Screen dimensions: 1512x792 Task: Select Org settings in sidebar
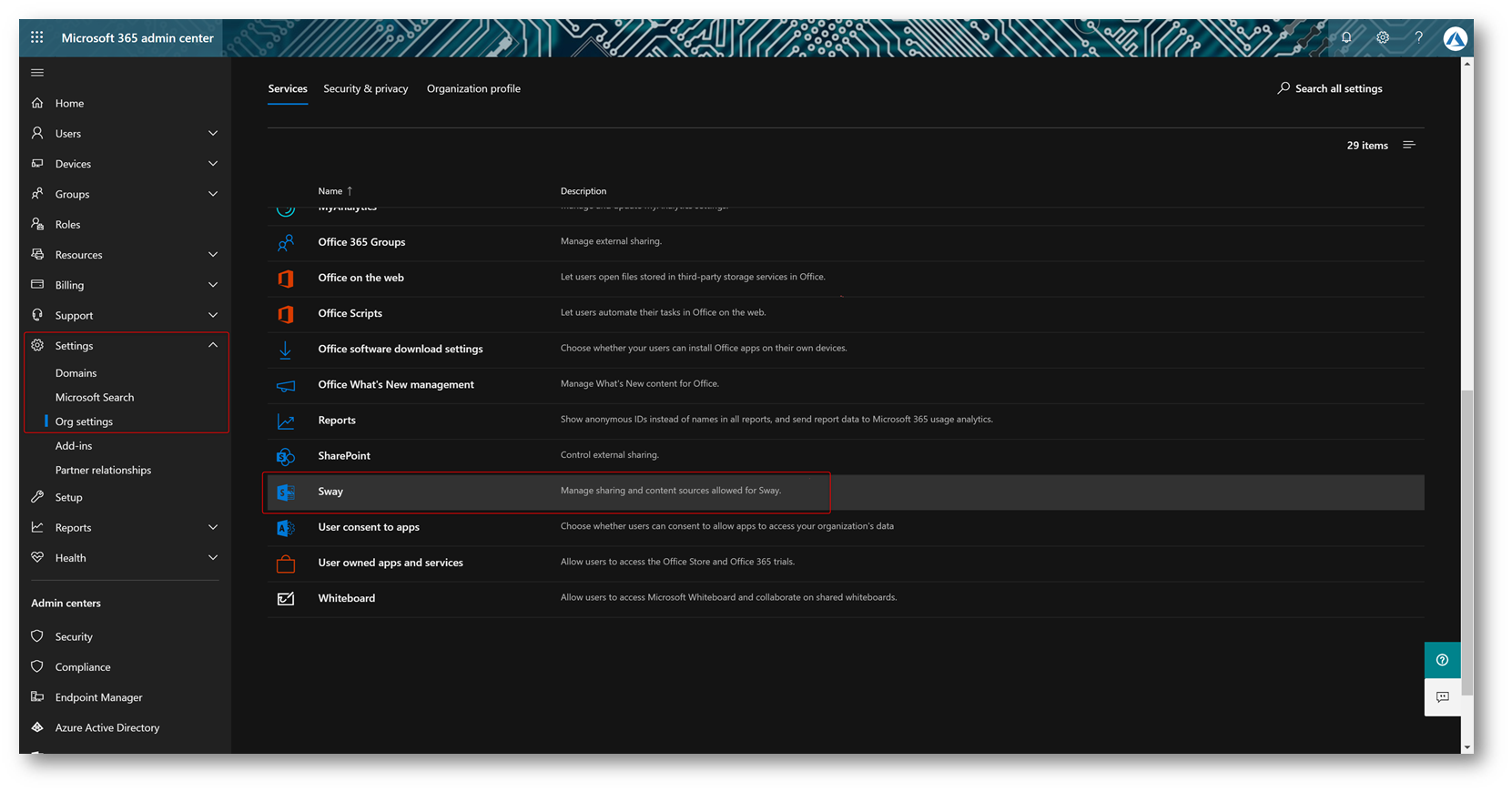[x=84, y=421]
